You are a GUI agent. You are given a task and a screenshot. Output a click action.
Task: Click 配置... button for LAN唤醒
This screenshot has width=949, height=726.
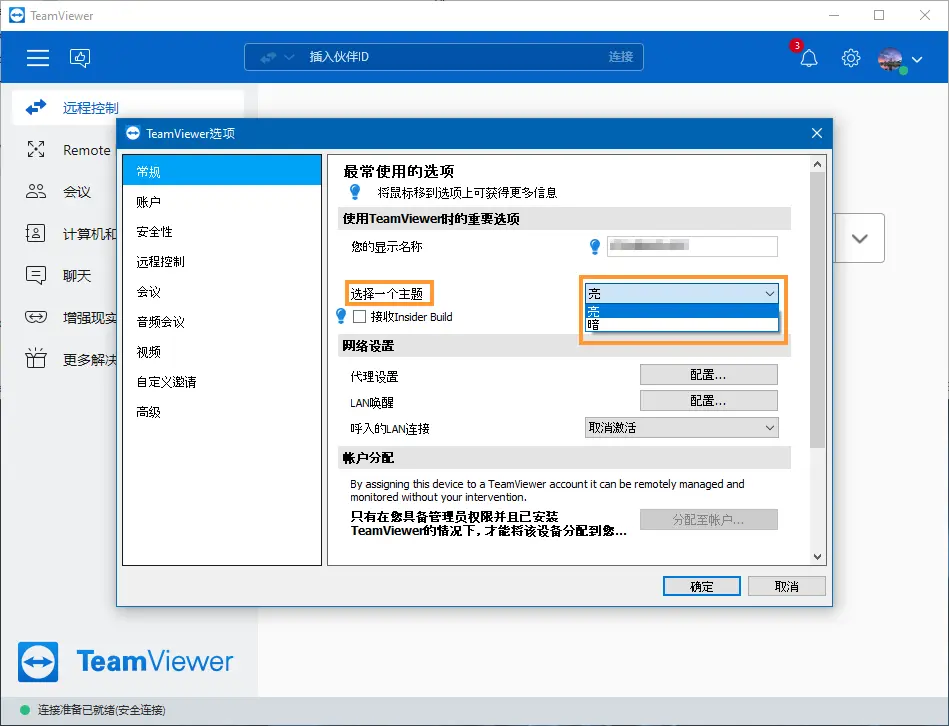(x=709, y=401)
